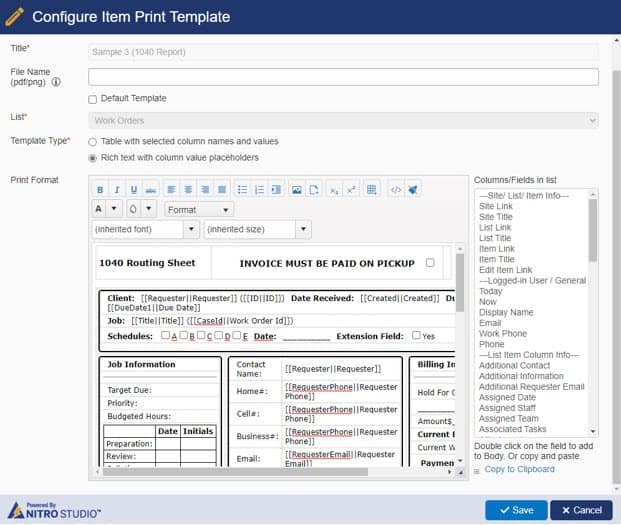Click Copy to Clipboard link

(520, 469)
